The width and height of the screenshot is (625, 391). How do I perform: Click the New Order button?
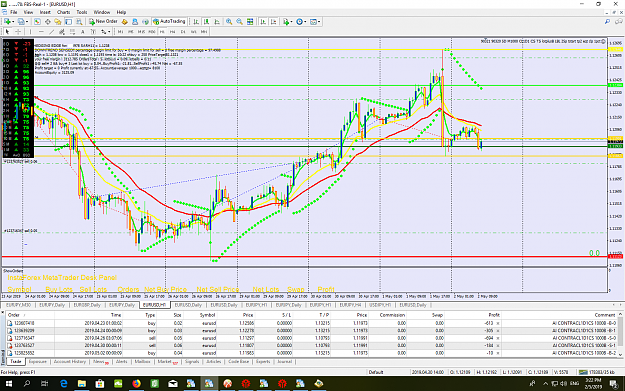pos(103,22)
